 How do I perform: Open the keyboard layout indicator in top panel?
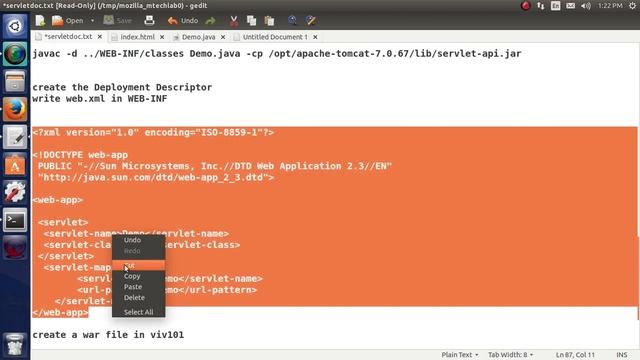(556, 6)
